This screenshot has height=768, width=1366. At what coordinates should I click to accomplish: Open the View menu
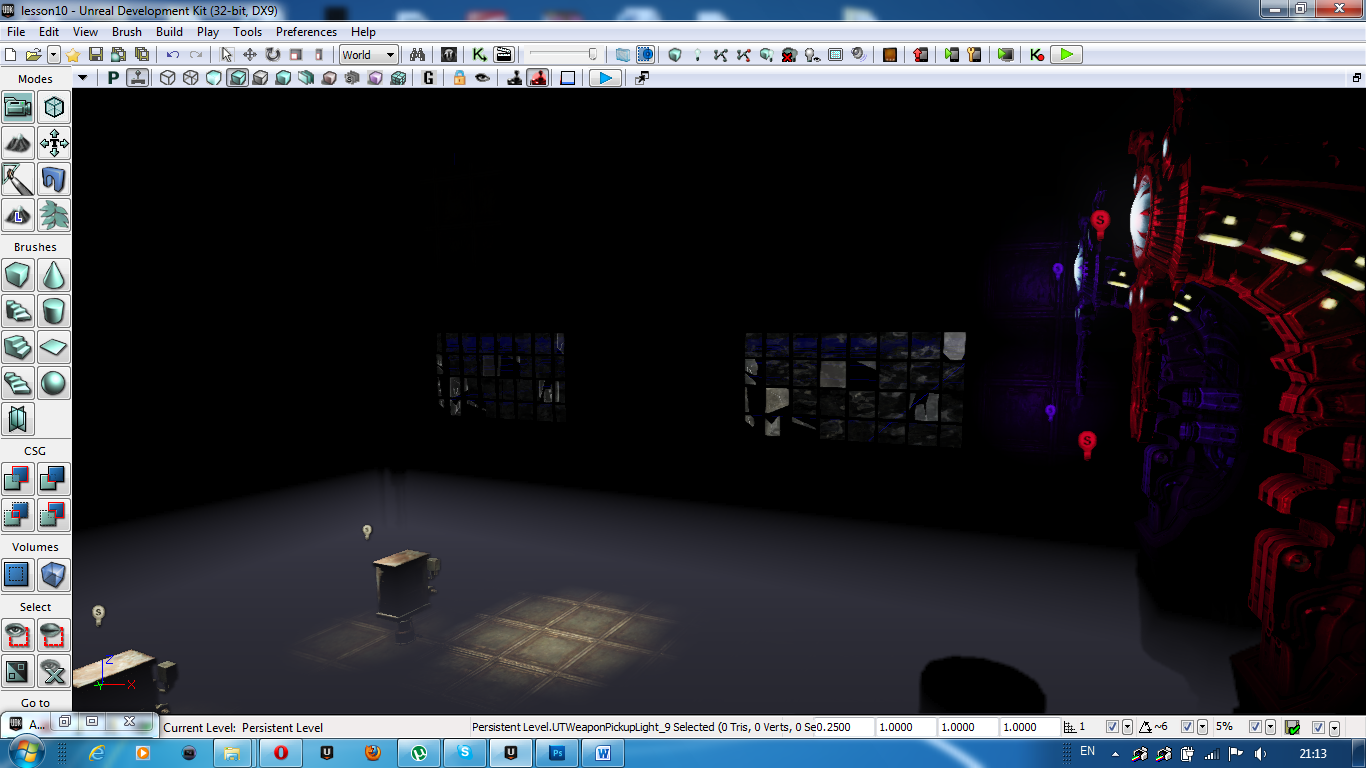85,32
